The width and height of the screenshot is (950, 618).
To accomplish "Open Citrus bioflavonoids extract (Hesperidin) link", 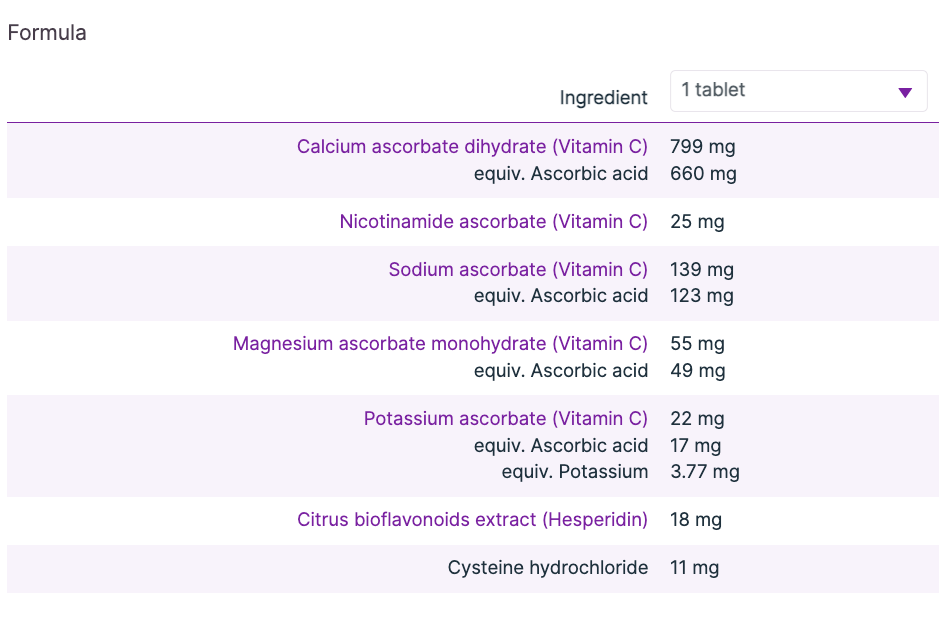I will tap(472, 520).
